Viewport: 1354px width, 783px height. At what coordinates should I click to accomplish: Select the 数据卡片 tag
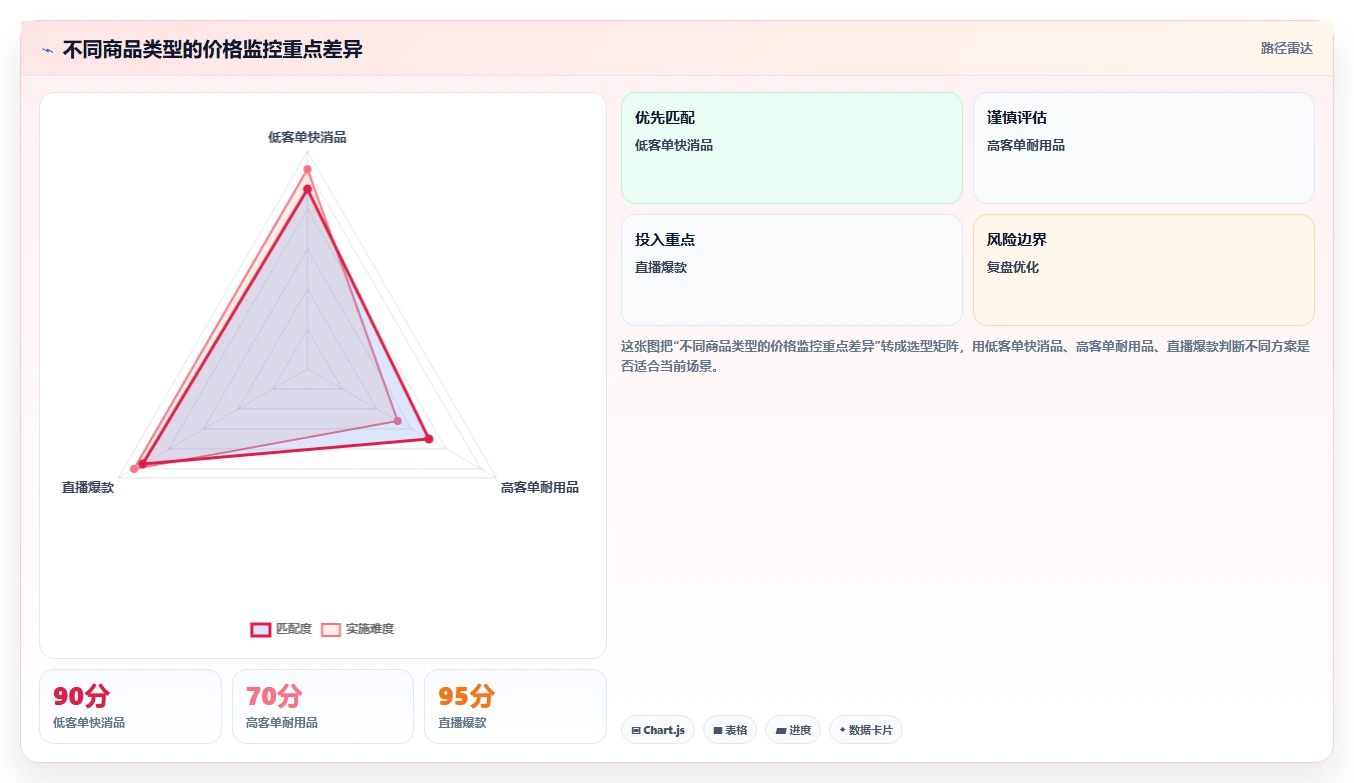[x=866, y=730]
